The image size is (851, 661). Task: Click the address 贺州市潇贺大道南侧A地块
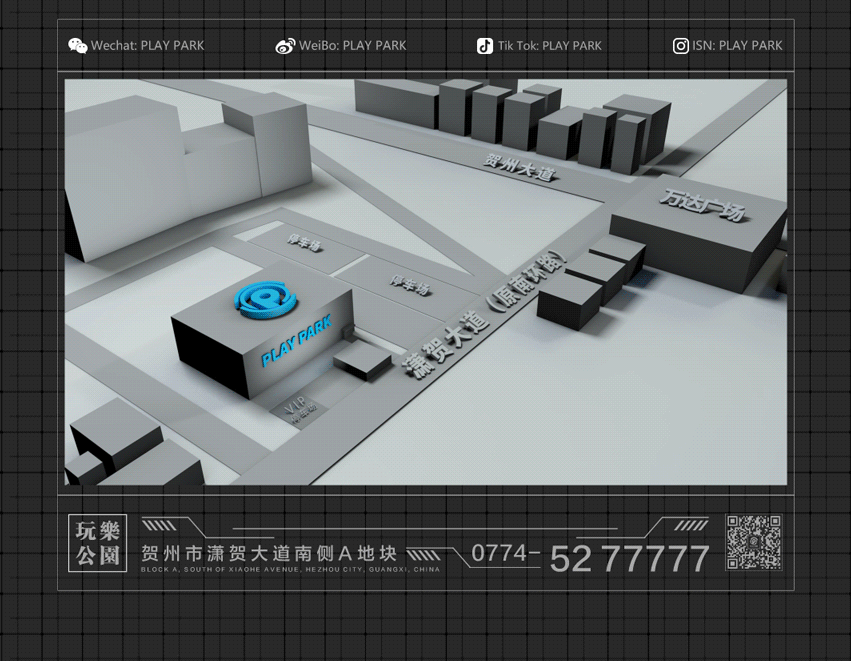click(x=269, y=554)
